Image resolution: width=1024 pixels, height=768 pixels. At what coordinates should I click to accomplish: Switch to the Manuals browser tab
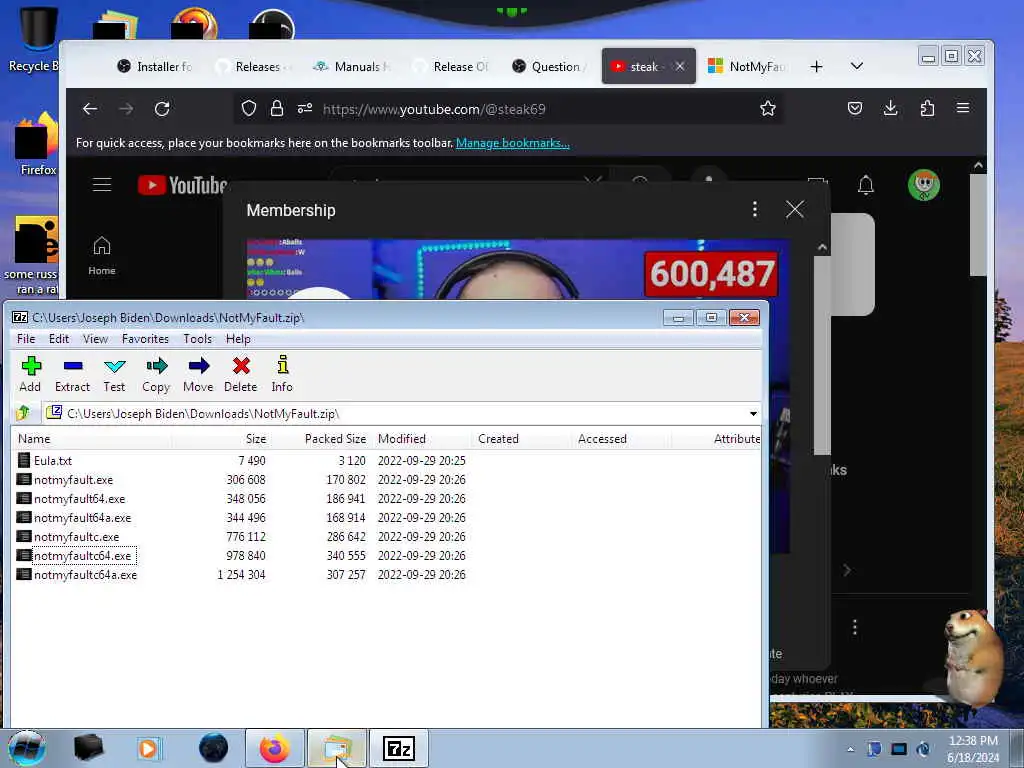point(353,67)
